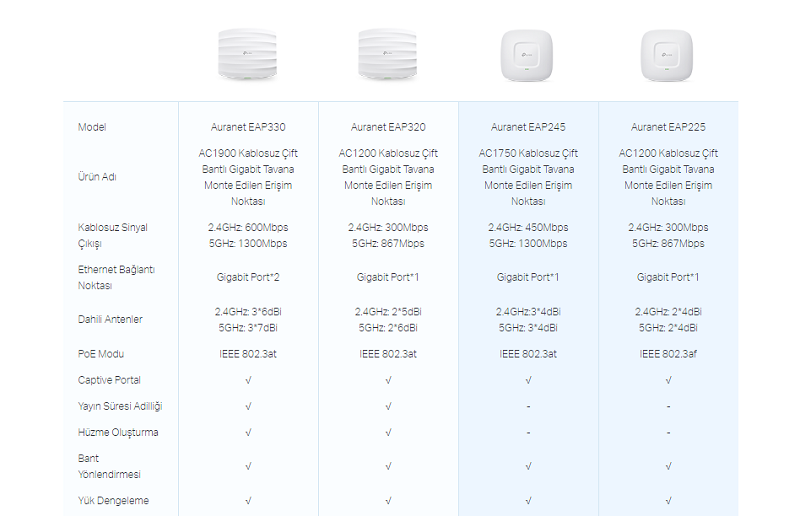Click EAP245's IEEE 802.3at PoE value
The height and width of the screenshot is (516, 800).
(x=528, y=354)
